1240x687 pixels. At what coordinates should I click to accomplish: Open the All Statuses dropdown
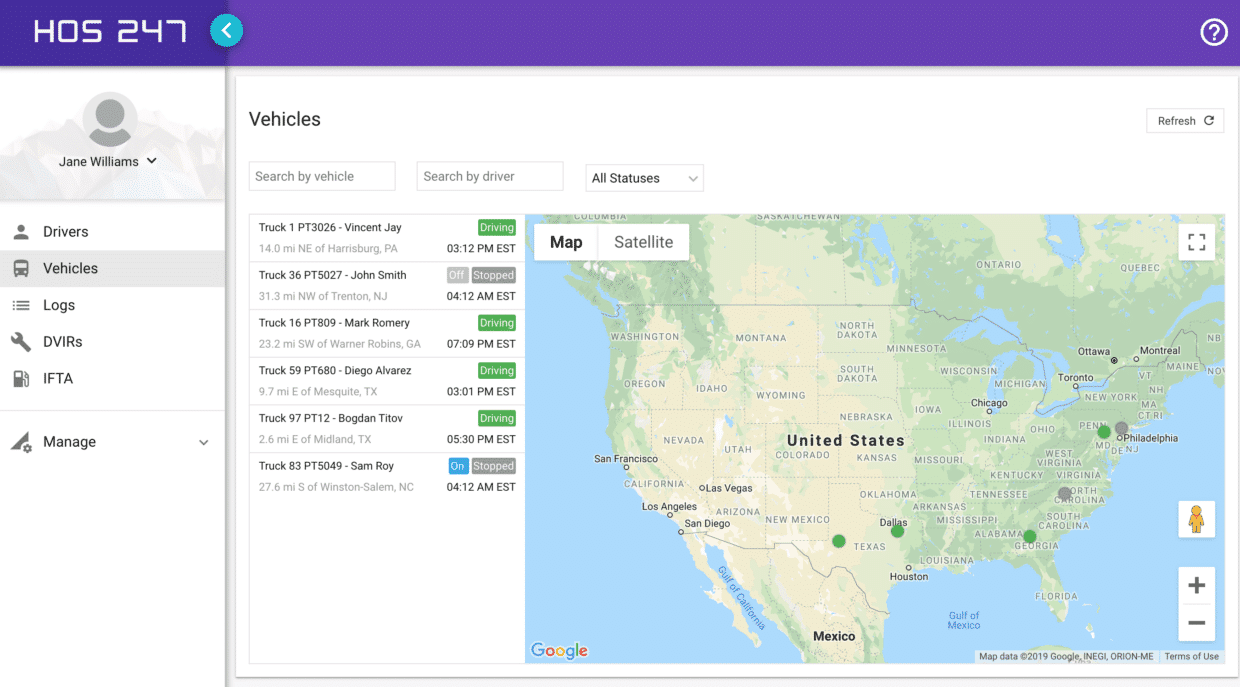[644, 178]
